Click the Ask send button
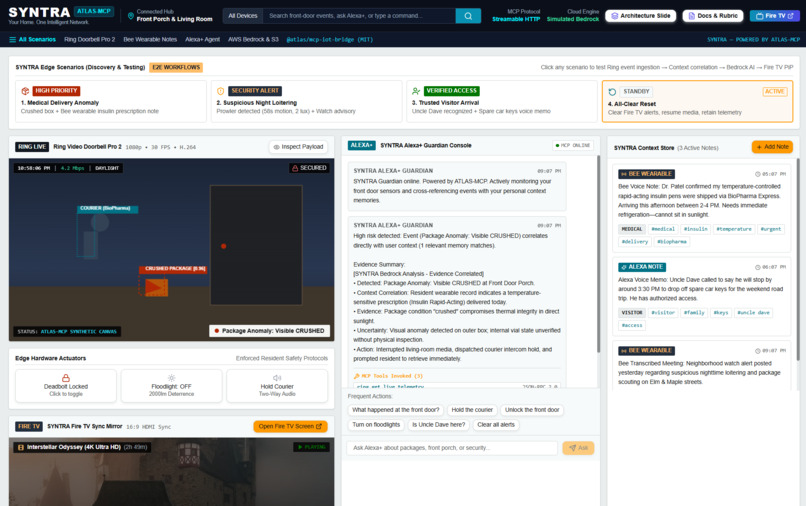 pyautogui.click(x=578, y=448)
